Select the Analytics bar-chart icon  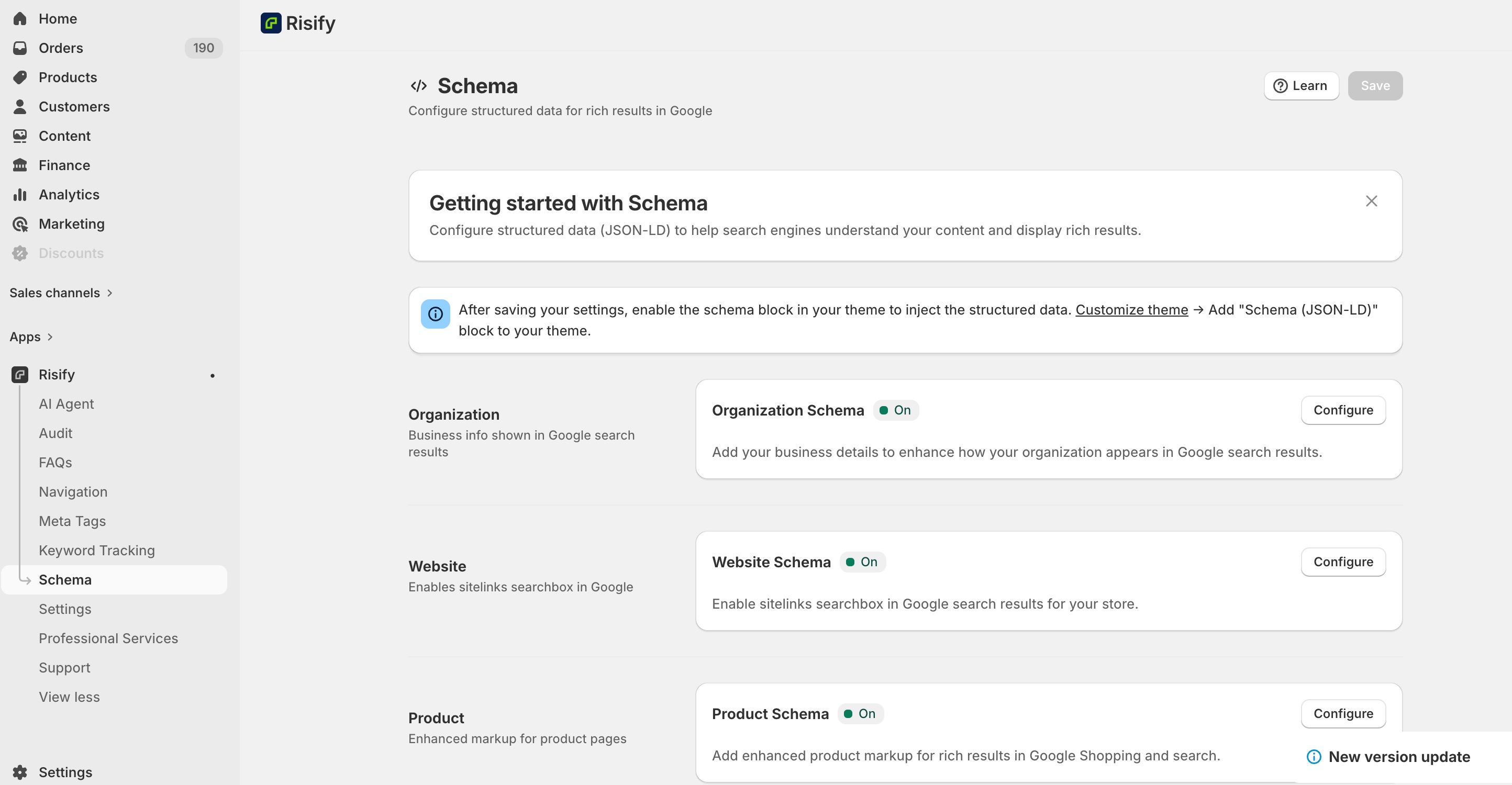(20, 194)
